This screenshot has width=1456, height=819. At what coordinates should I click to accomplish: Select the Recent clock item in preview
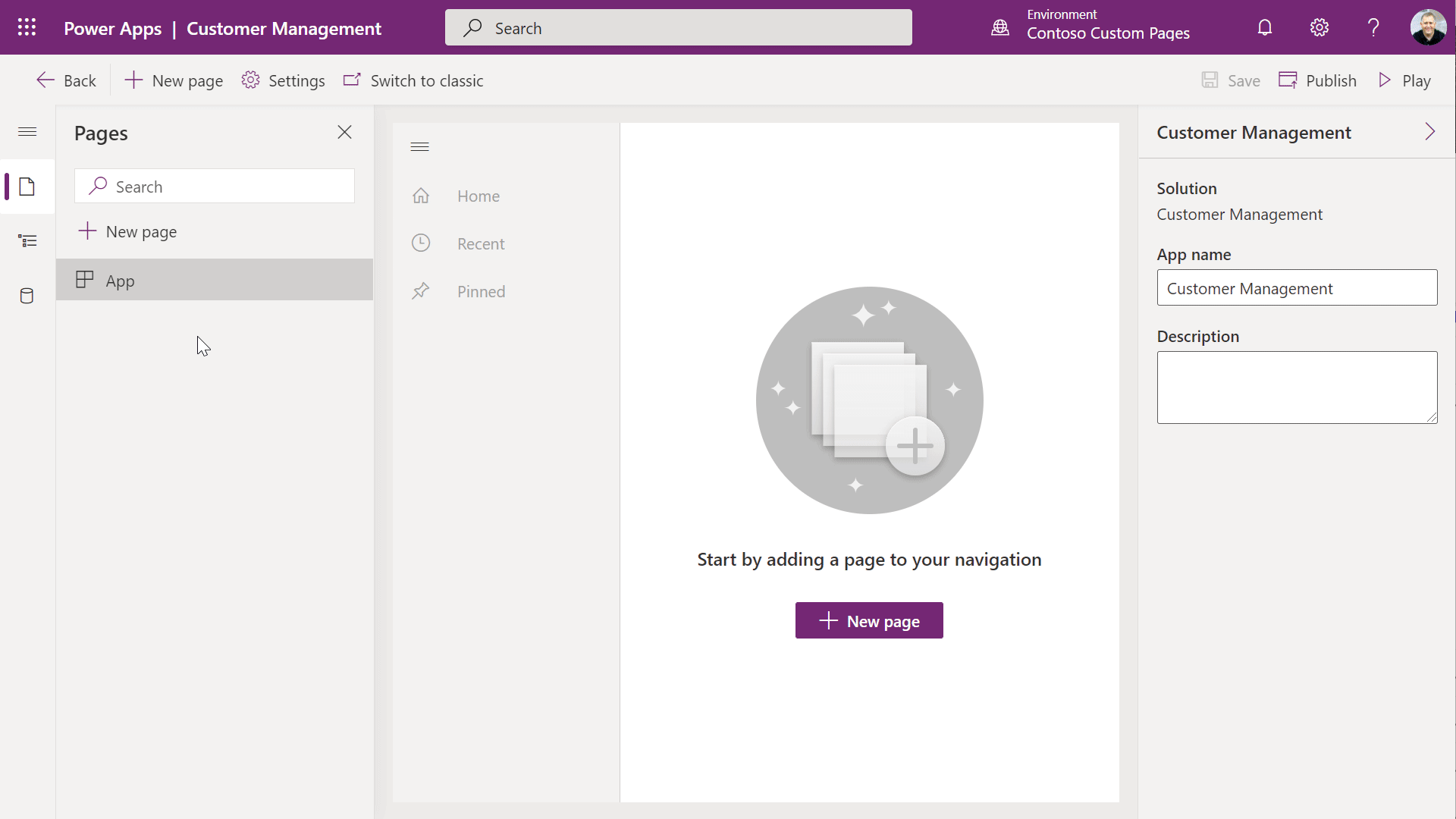point(481,243)
